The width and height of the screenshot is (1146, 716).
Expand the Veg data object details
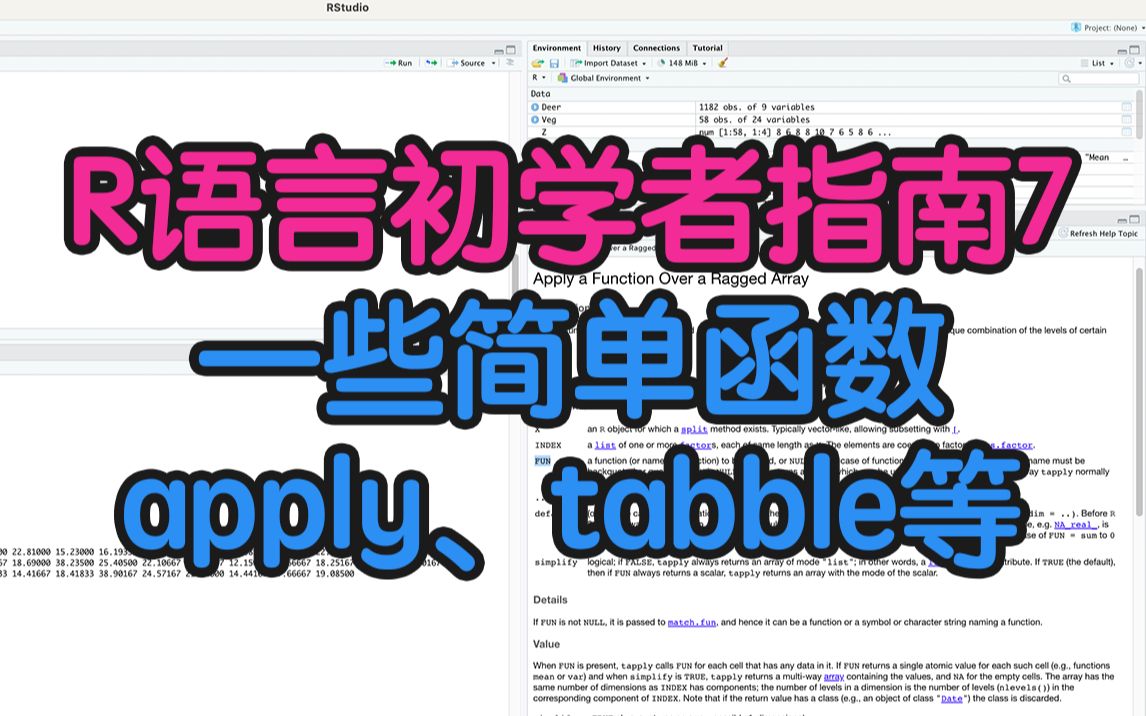[533, 118]
